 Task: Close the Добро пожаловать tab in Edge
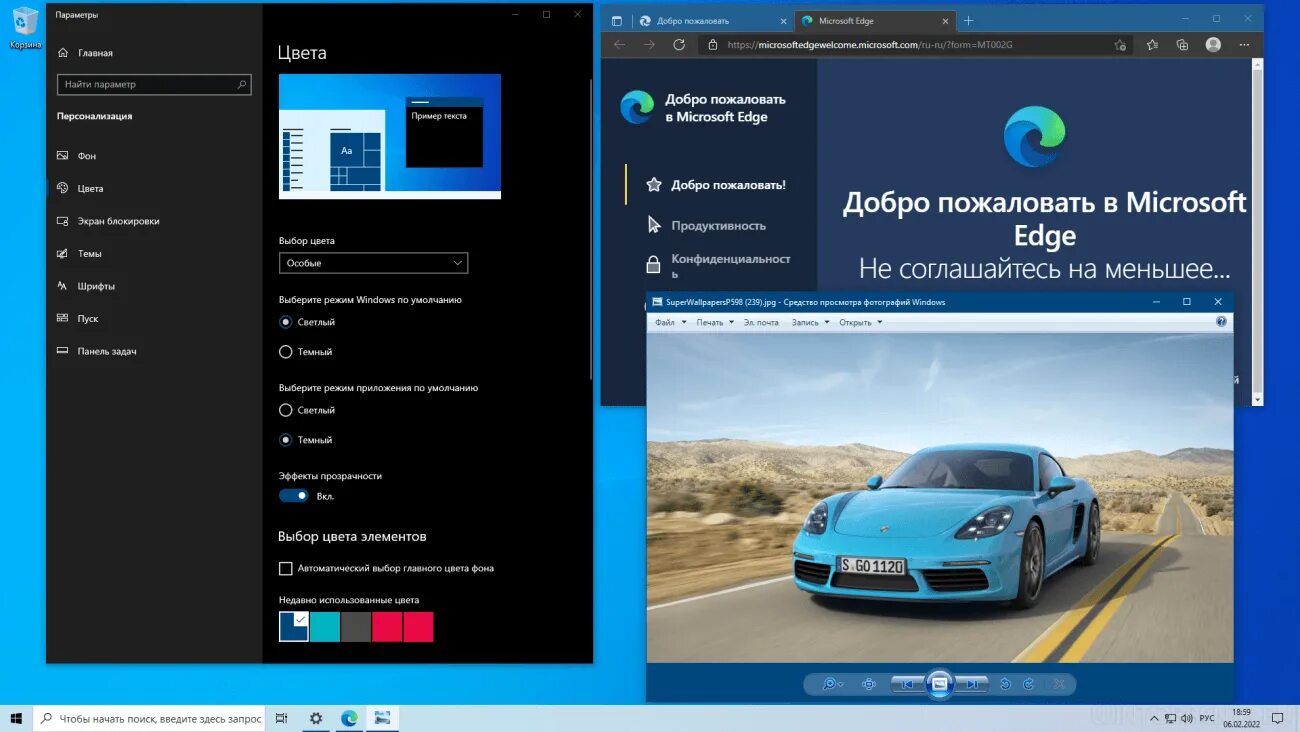(x=781, y=20)
